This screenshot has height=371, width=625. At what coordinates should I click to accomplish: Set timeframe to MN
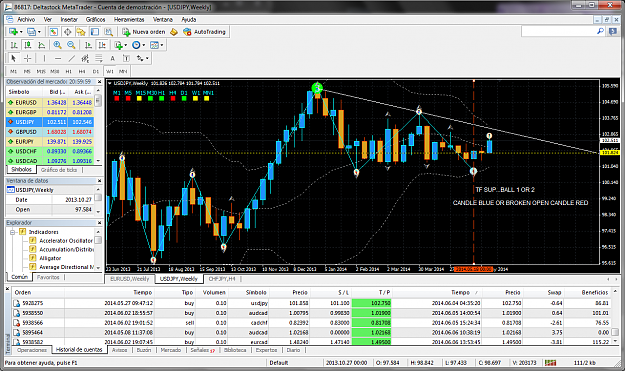click(123, 71)
